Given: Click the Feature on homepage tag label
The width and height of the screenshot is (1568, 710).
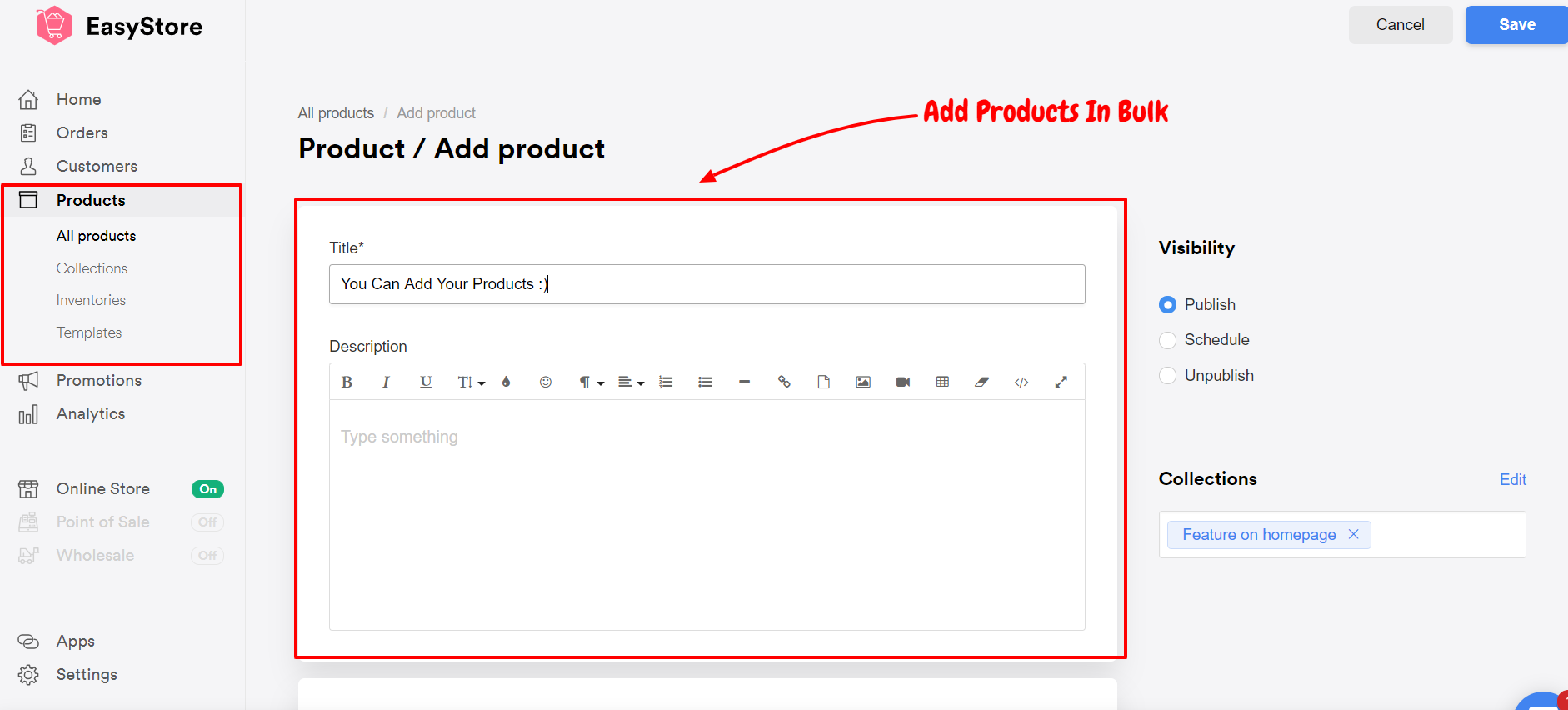Looking at the screenshot, I should tap(1259, 535).
